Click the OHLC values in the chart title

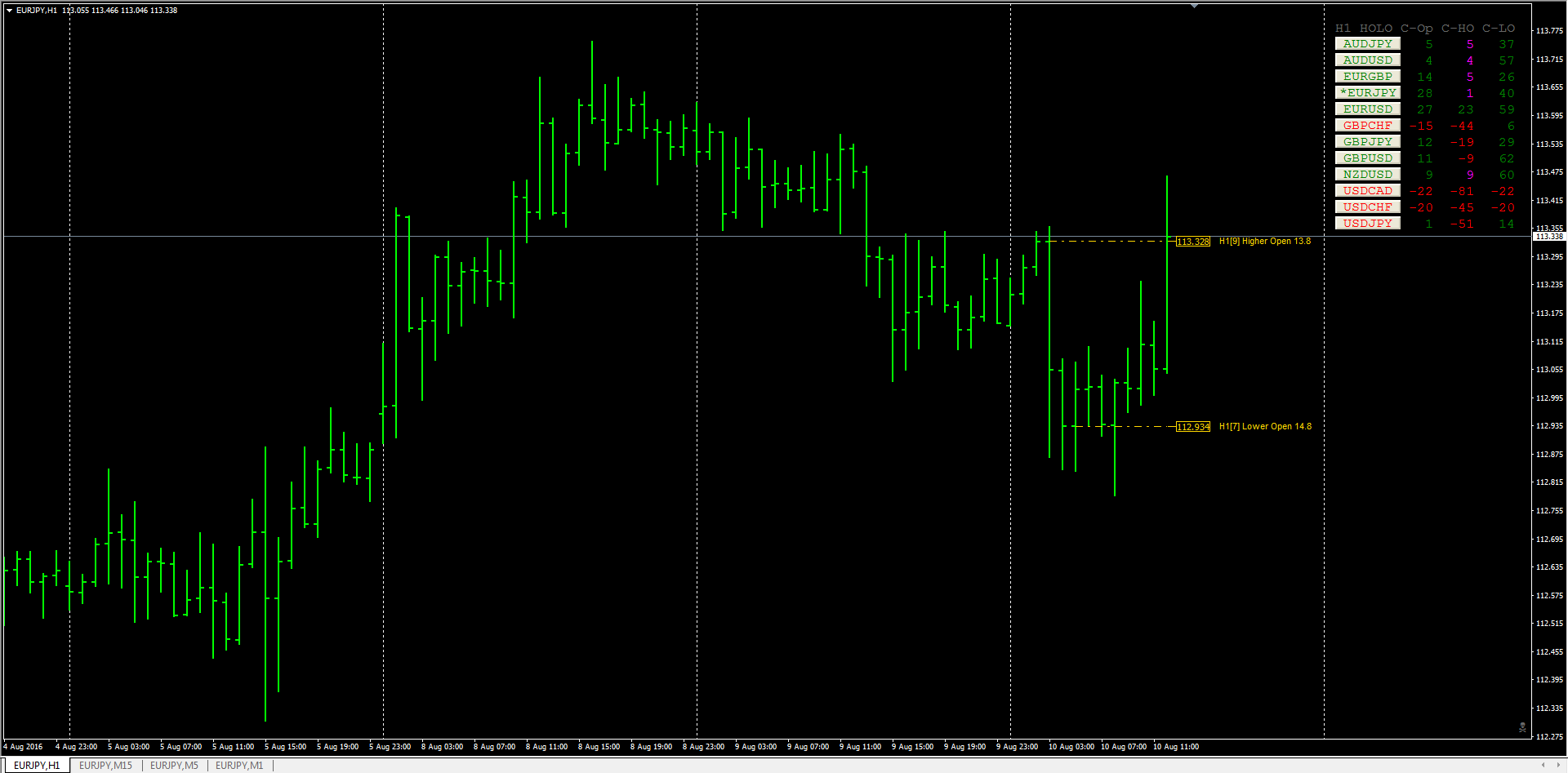[120, 11]
